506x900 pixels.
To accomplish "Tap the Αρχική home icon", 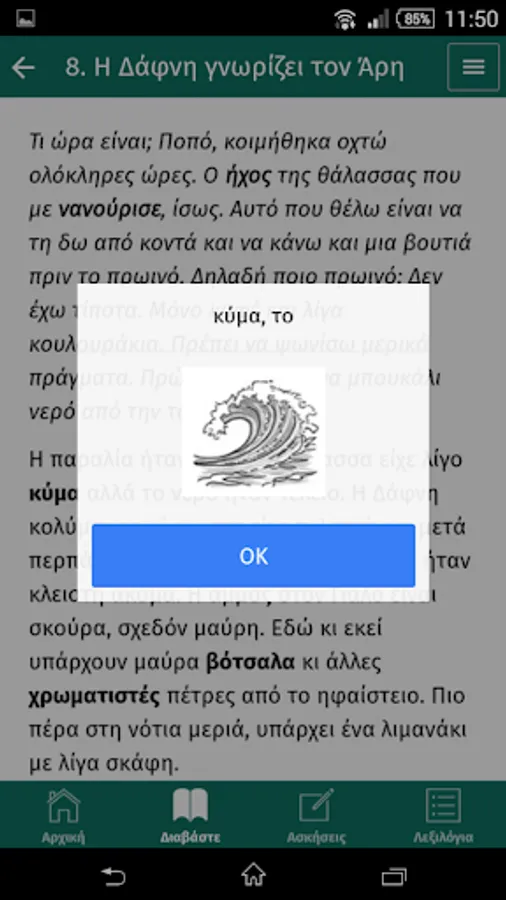I will [x=63, y=815].
